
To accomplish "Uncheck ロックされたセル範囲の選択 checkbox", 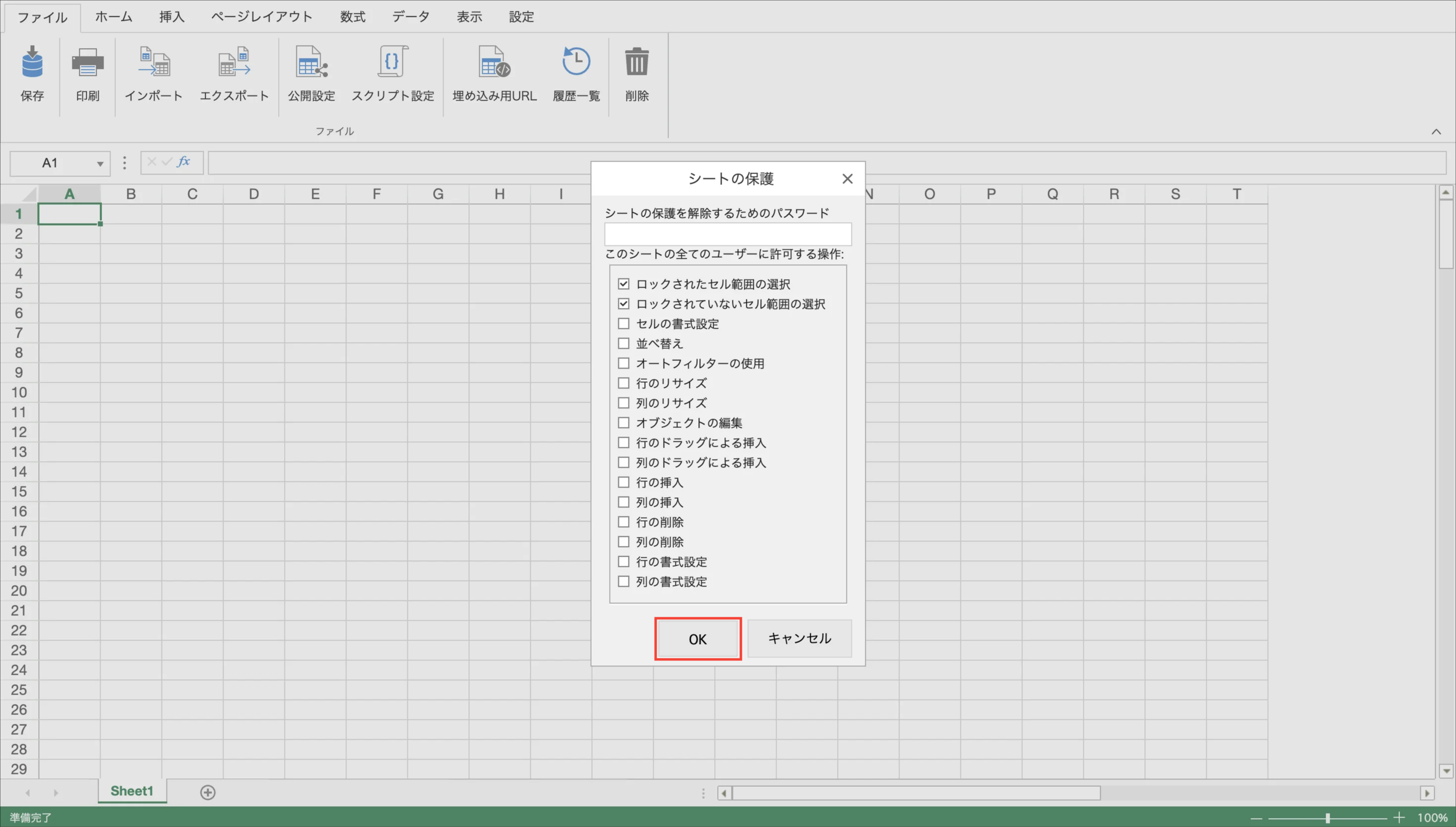I will pos(623,284).
